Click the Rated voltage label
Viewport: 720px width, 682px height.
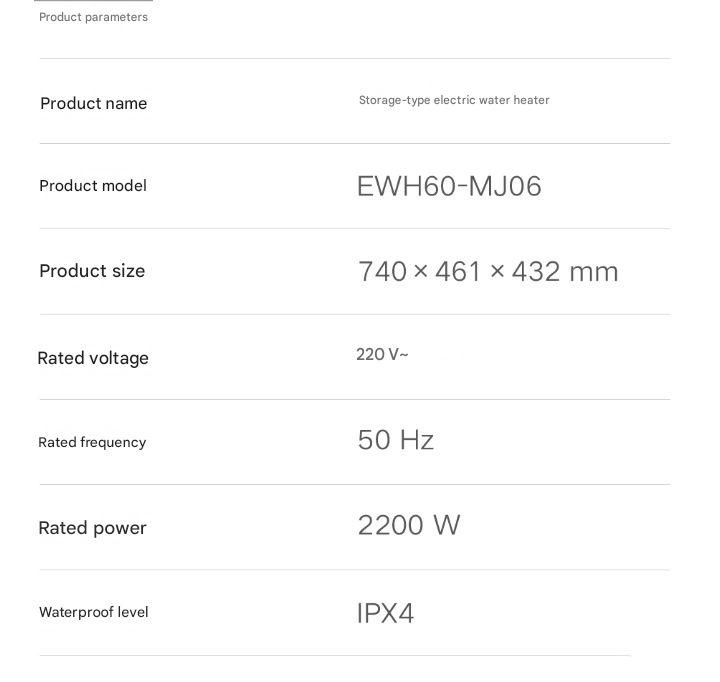pos(93,358)
